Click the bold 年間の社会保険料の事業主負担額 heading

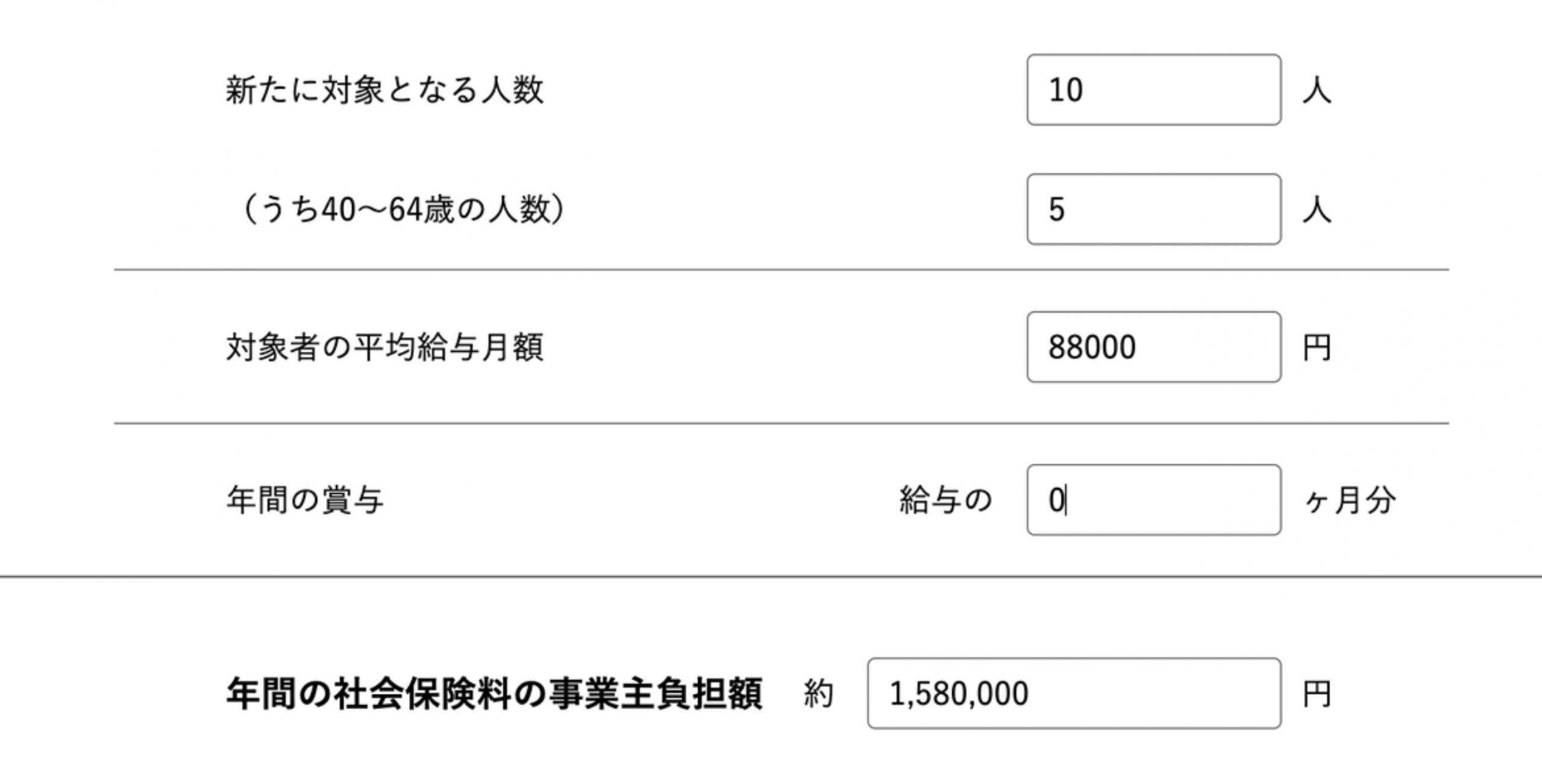(494, 694)
